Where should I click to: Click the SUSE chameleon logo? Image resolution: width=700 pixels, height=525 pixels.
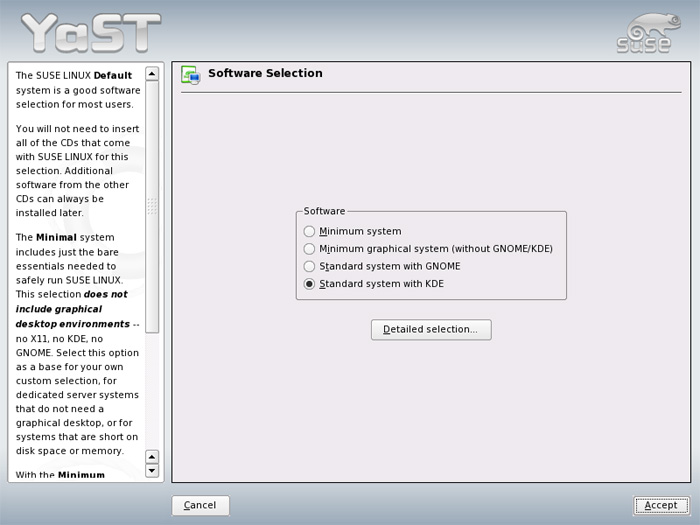point(650,33)
